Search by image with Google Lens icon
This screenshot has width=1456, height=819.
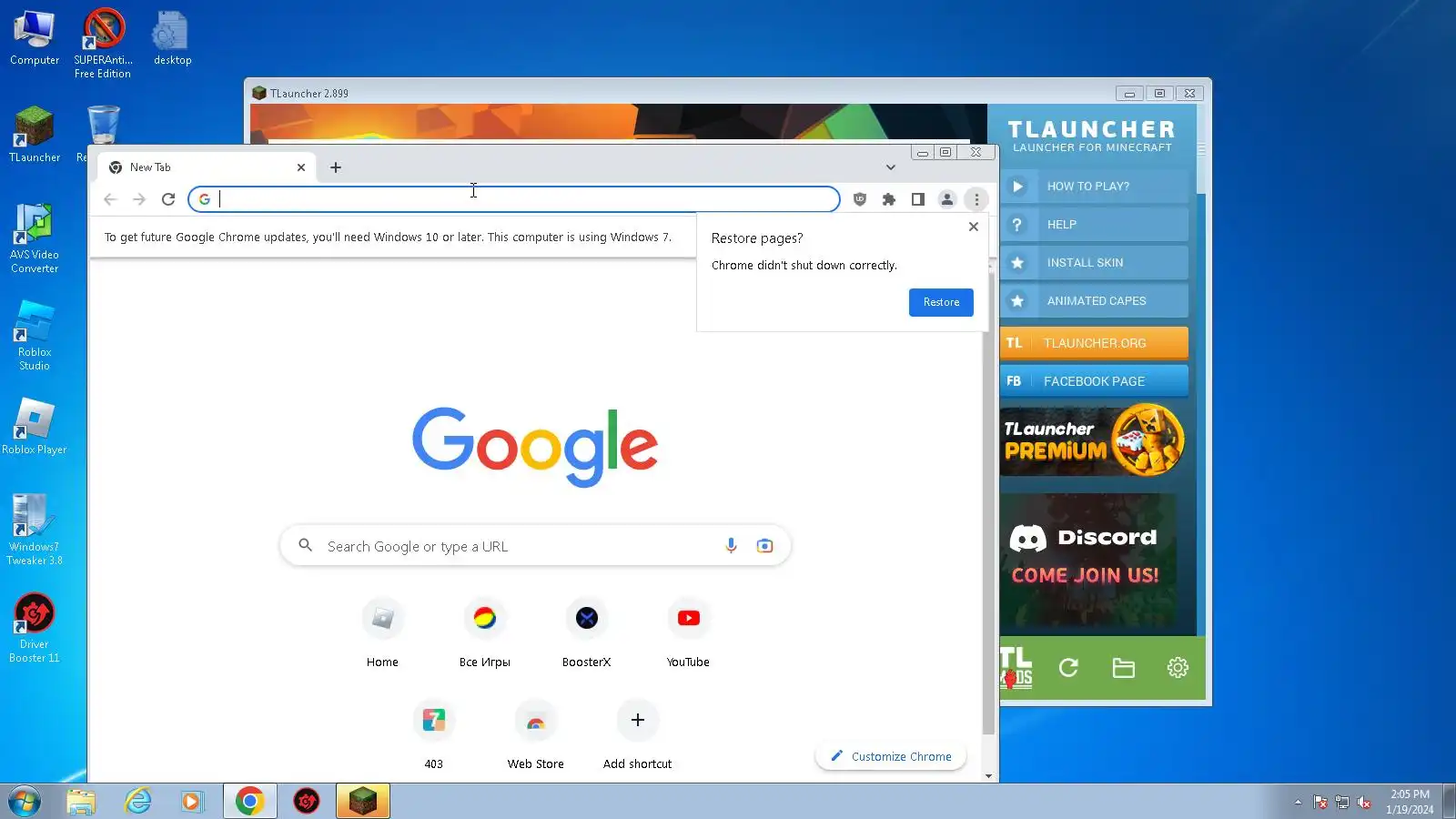point(764,546)
